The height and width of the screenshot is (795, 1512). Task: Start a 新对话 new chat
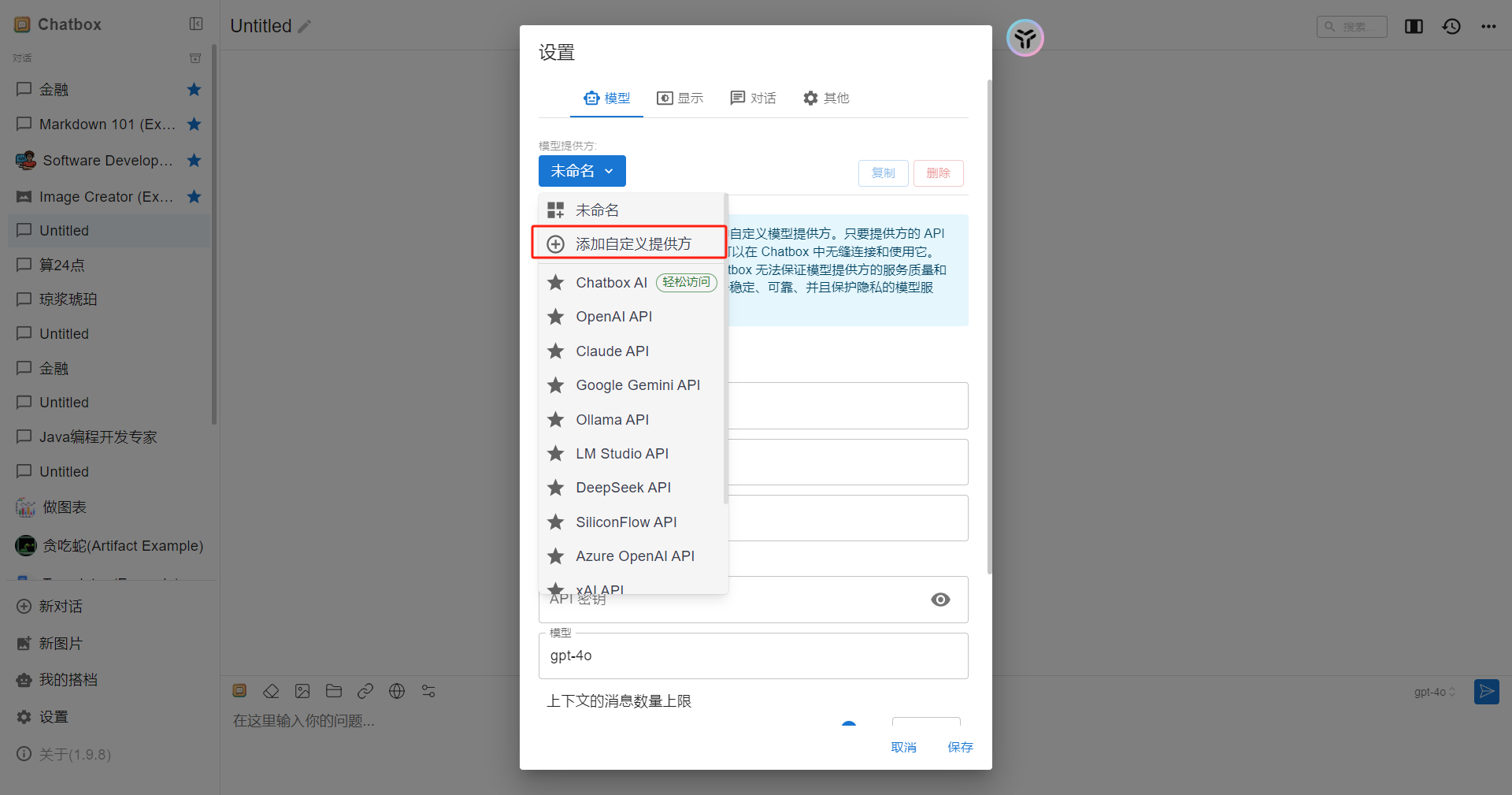click(x=109, y=607)
